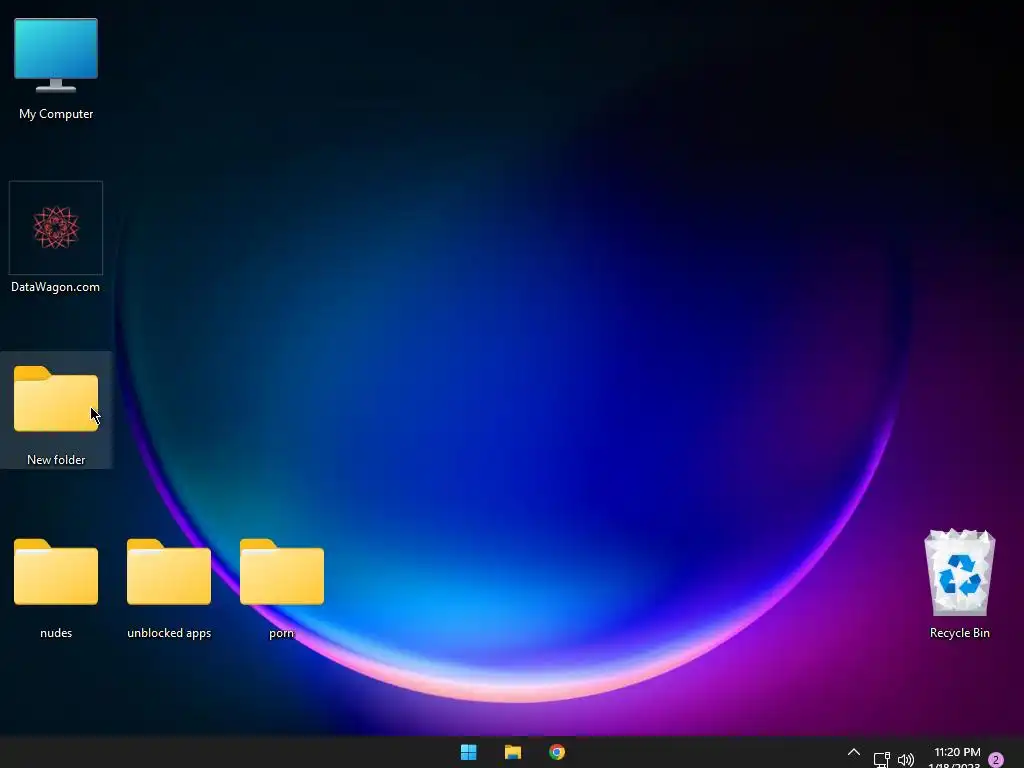Viewport: 1024px width, 768px height.
Task: Open the notification badge showing 2
Action: coord(996,760)
